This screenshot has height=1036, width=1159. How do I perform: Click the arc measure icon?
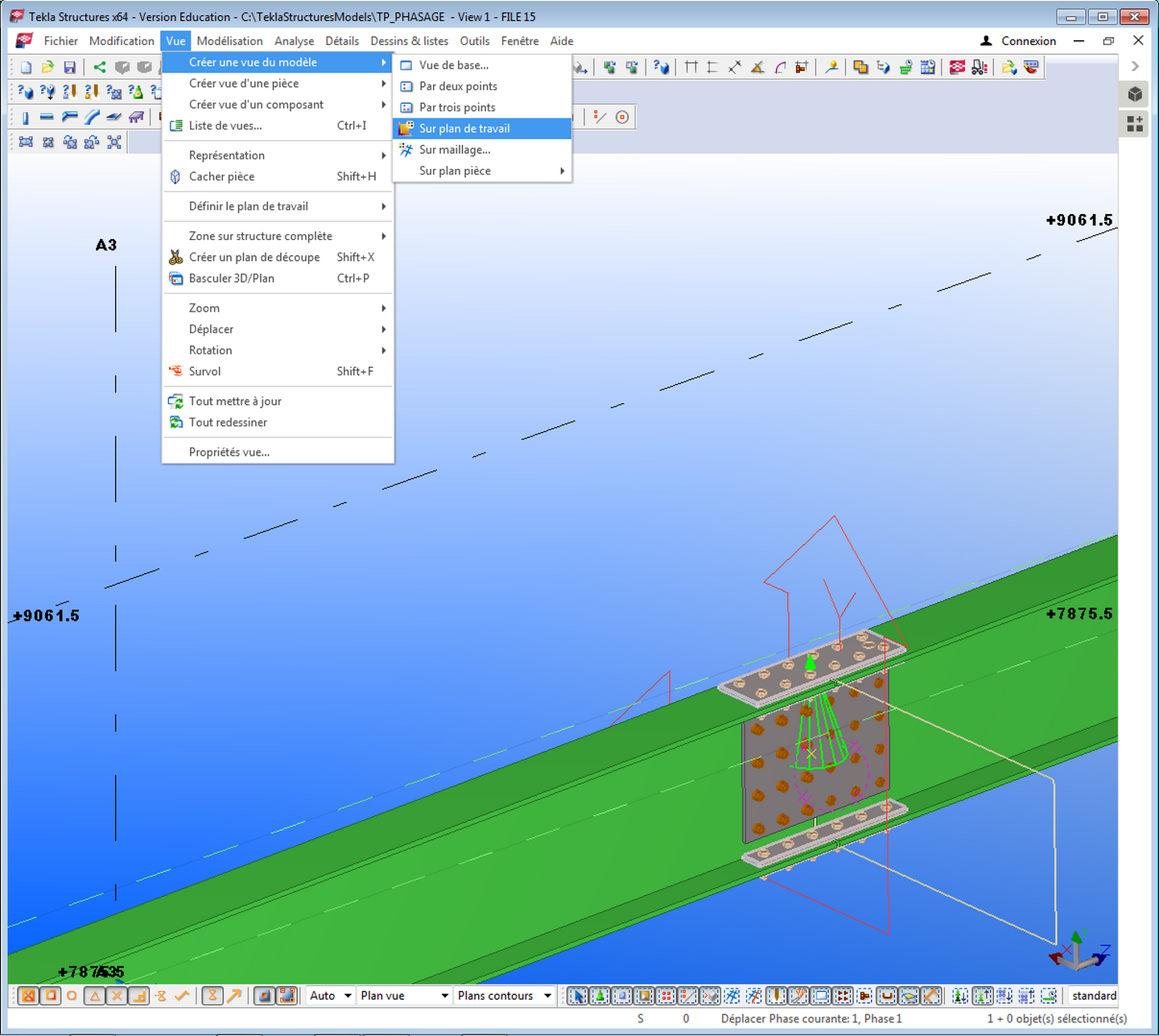click(x=780, y=68)
